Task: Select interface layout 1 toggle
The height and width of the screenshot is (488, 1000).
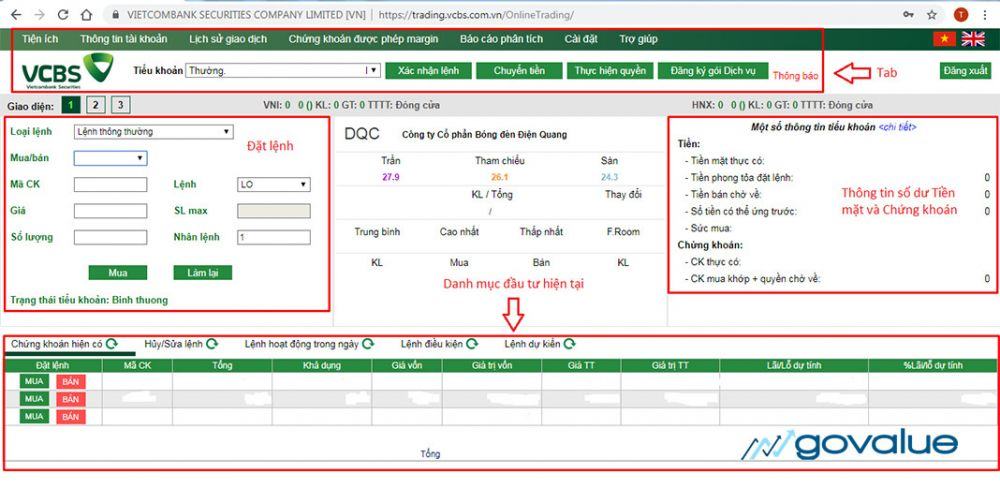Action: [70, 105]
